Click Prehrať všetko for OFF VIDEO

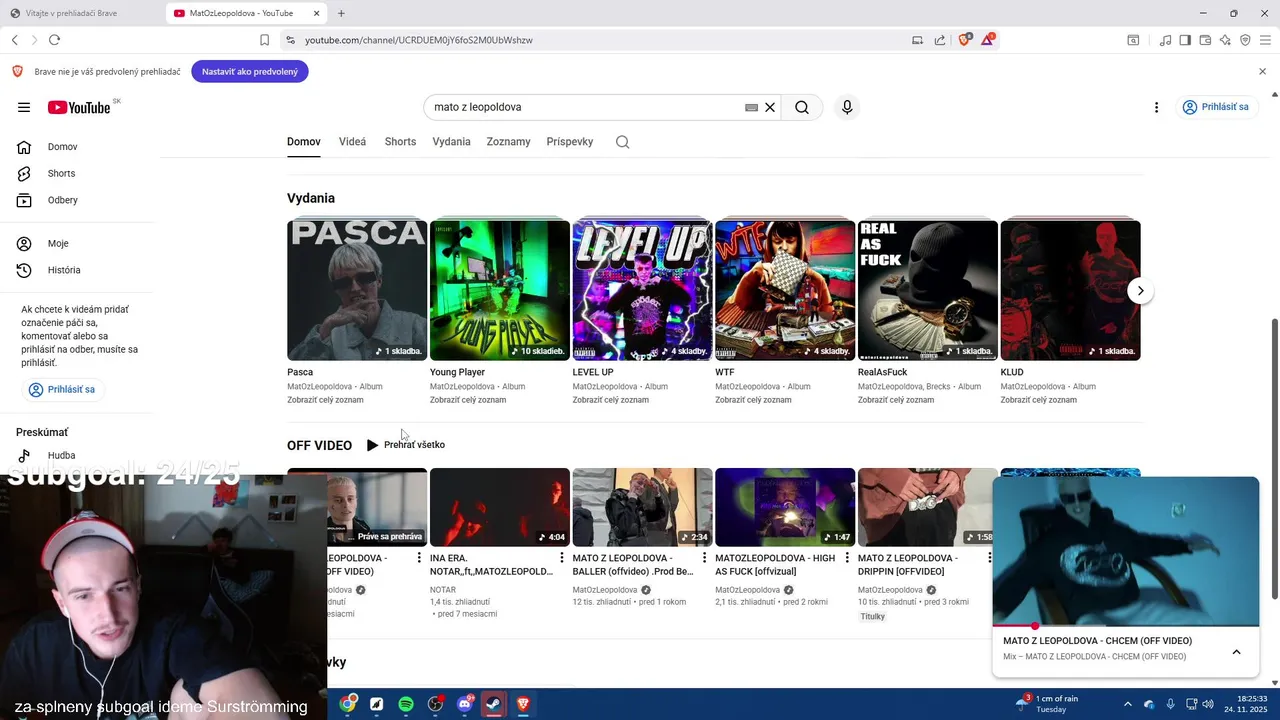click(x=406, y=445)
